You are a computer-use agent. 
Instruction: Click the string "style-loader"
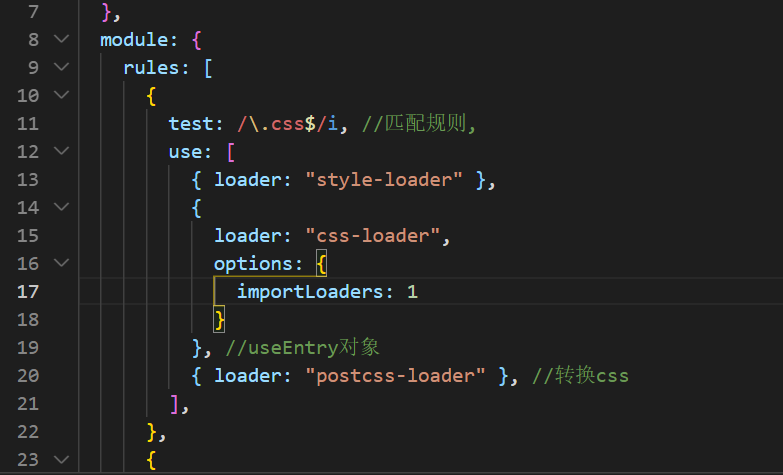384,179
